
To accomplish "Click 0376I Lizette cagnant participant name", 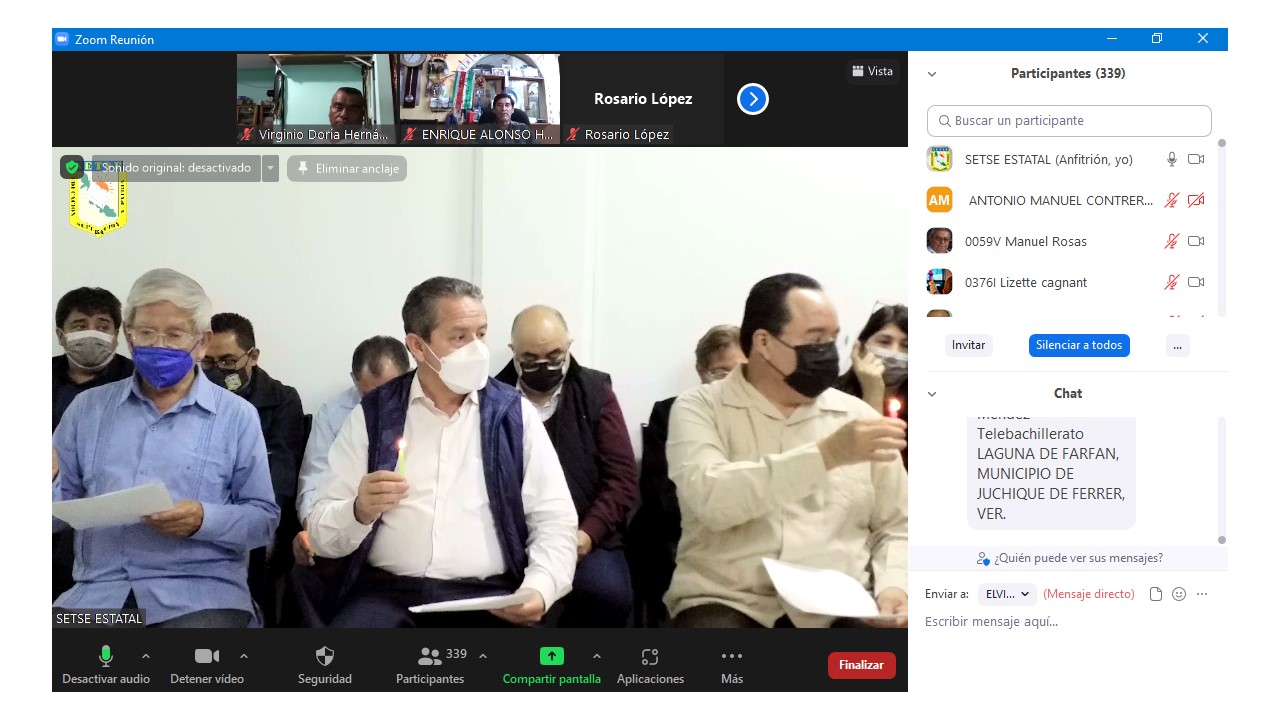I will [x=1025, y=282].
